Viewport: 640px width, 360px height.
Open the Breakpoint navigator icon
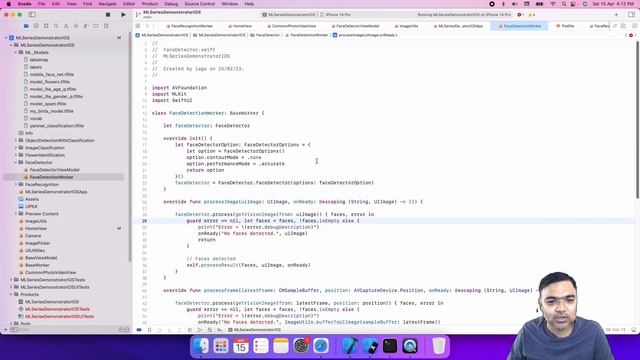coord(96,26)
